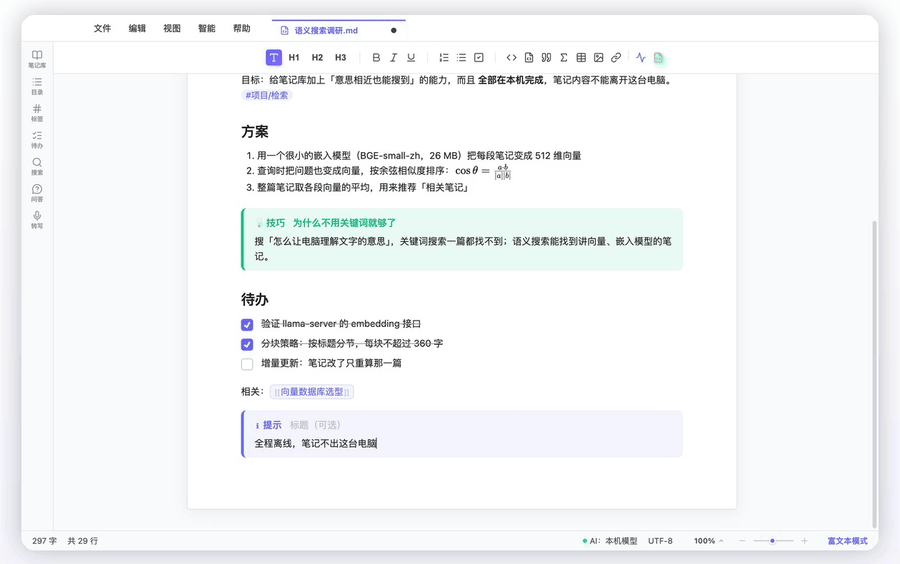Screen dimensions: 900x564
Task: Open the 转写 transcription panel
Action: coord(37,219)
